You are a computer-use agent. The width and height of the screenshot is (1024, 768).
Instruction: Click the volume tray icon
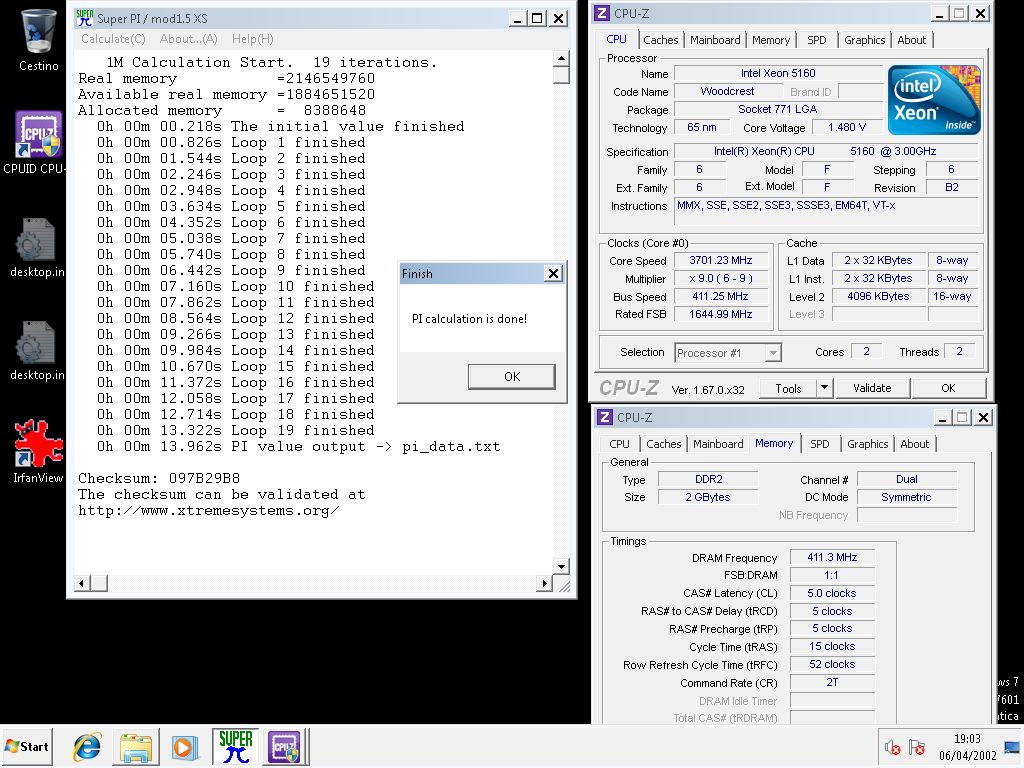[893, 747]
